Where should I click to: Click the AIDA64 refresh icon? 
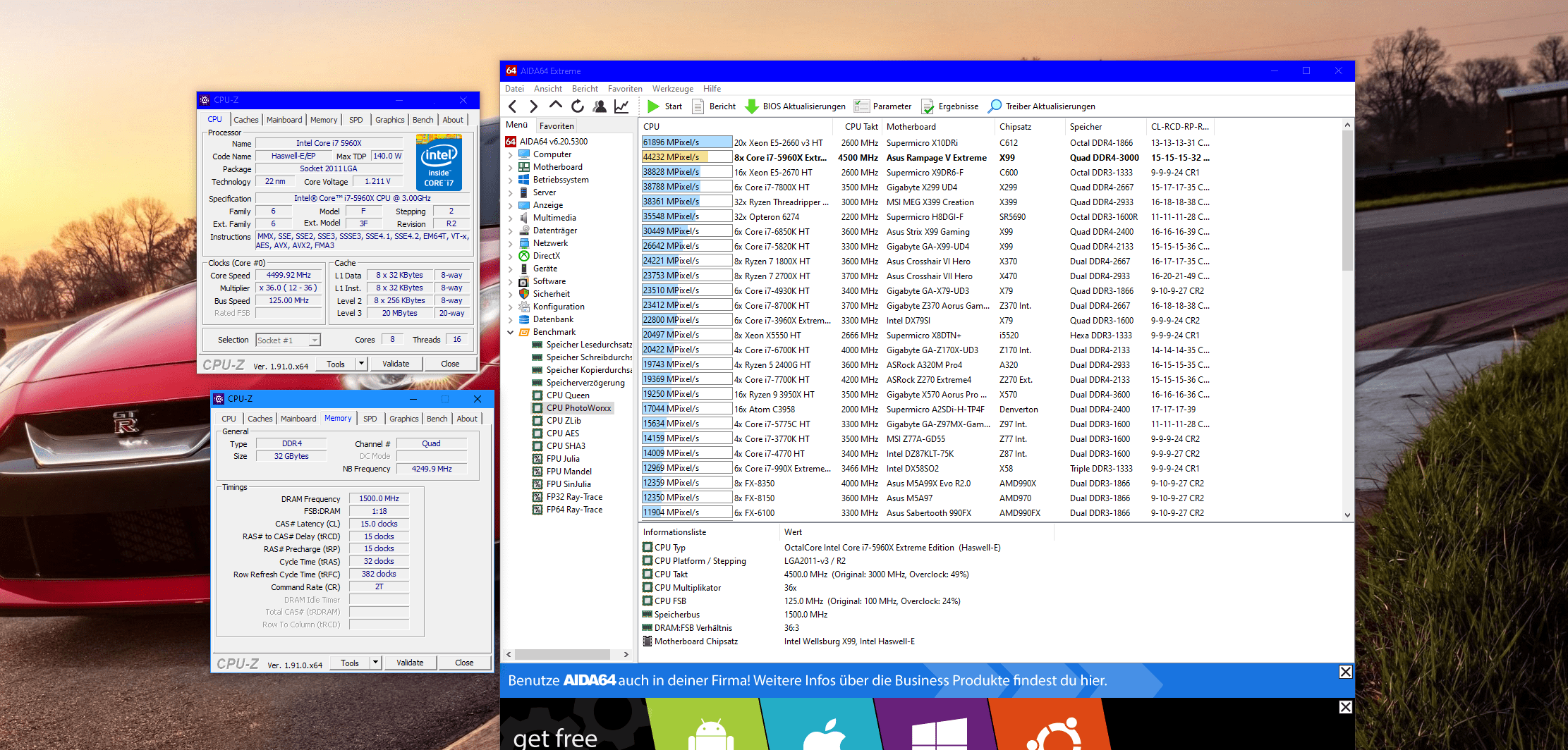tap(578, 106)
